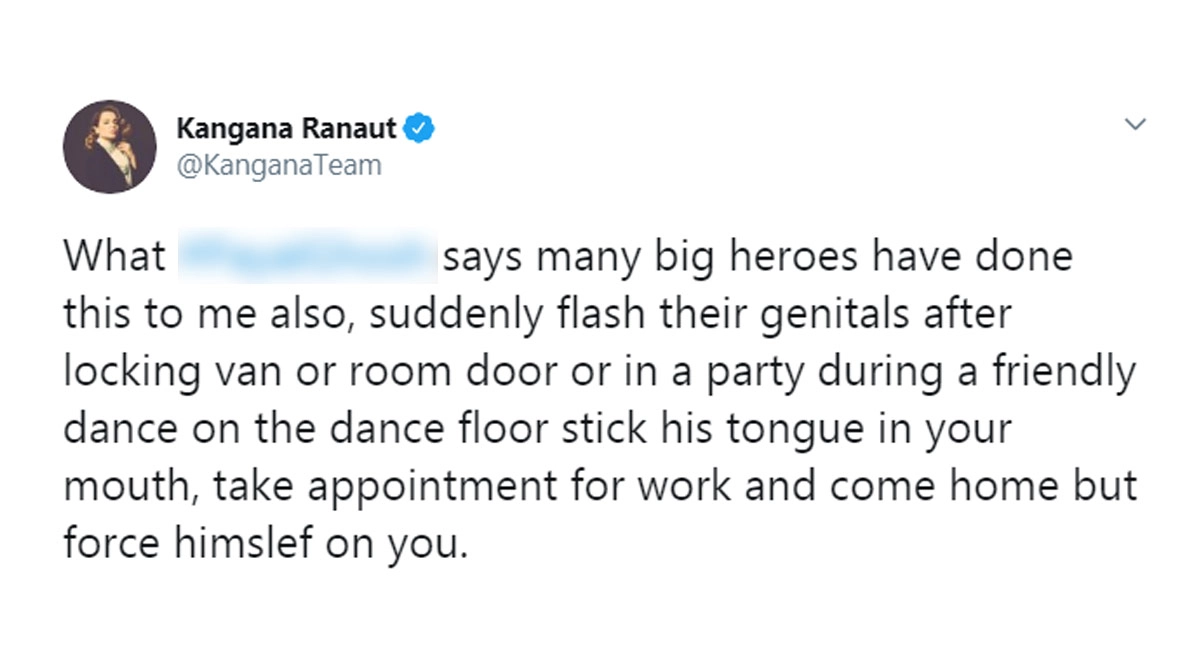Click the line starting "mouth, take appointment"
Viewport: 1200px width, 667px height.
pyautogui.click(x=600, y=486)
